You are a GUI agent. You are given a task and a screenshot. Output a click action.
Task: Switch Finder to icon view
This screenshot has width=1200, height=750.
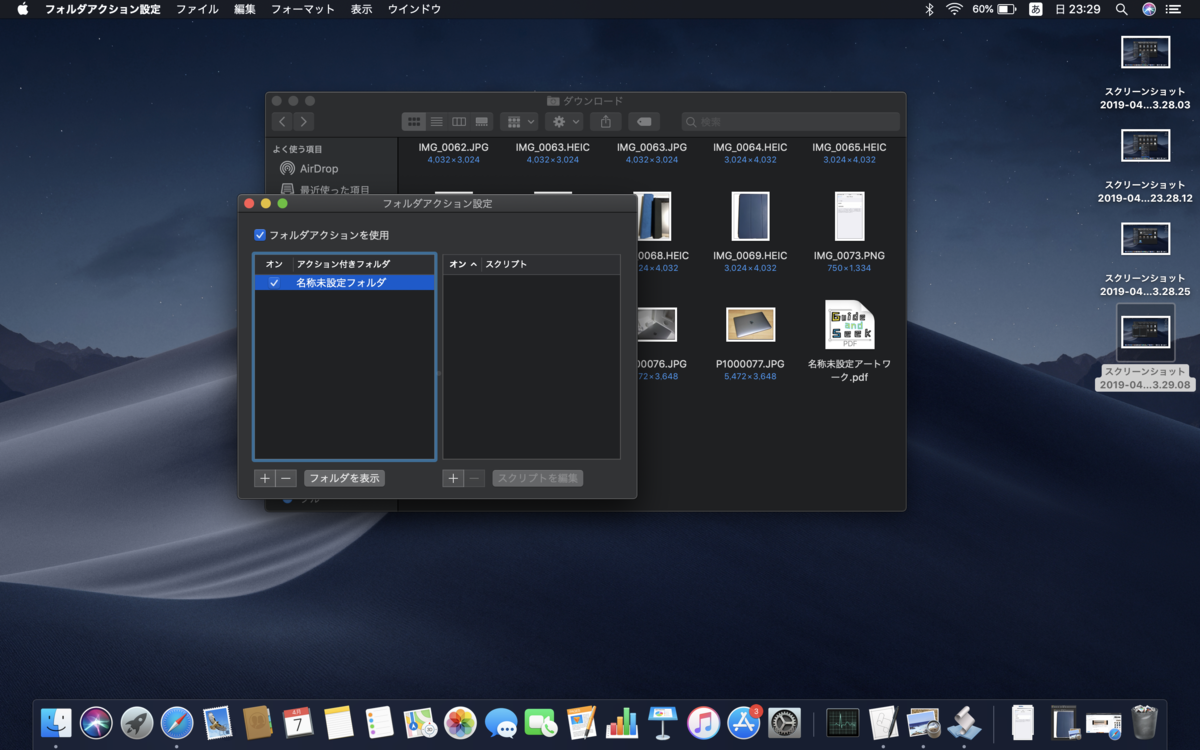[413, 122]
